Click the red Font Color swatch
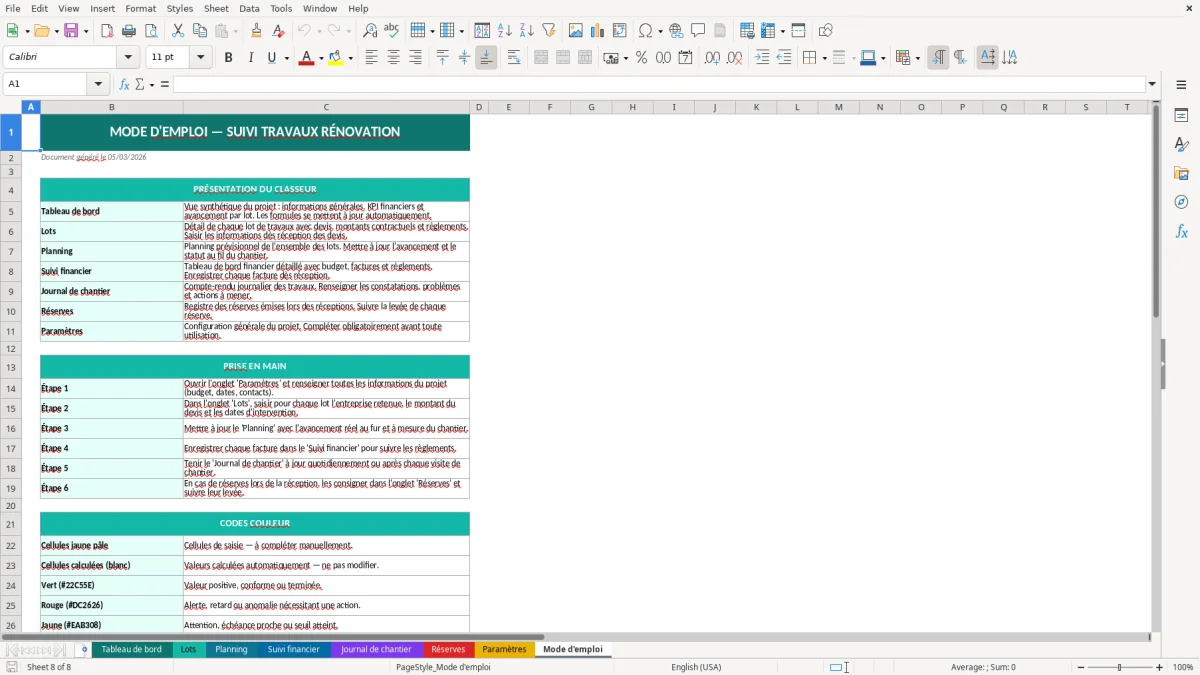The image size is (1200, 675). point(306,58)
